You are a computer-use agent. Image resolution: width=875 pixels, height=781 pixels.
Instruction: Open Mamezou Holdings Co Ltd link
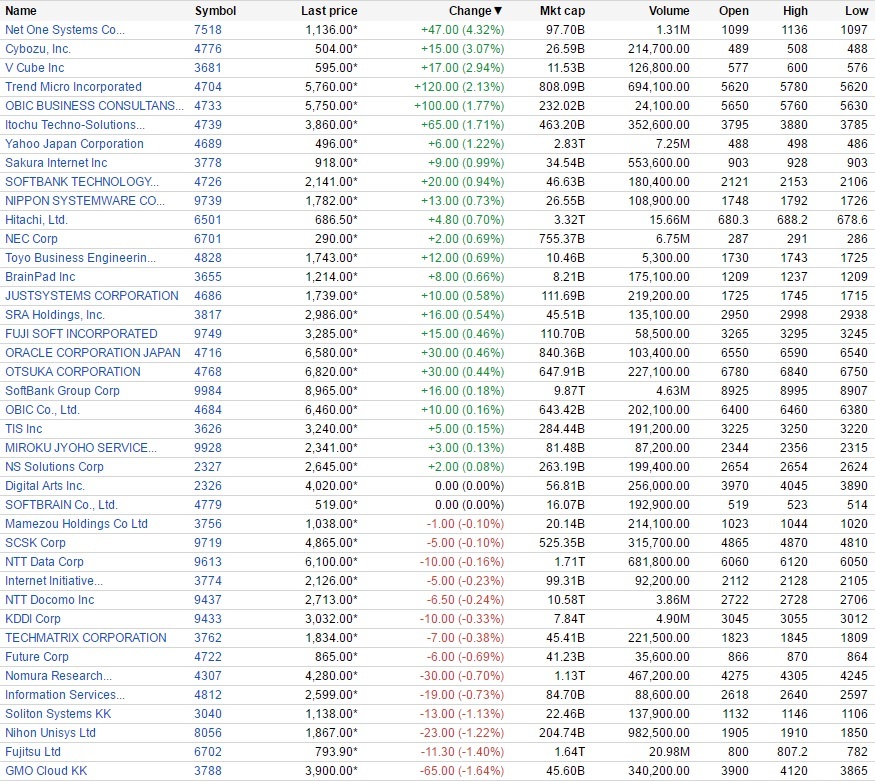[x=76, y=523]
